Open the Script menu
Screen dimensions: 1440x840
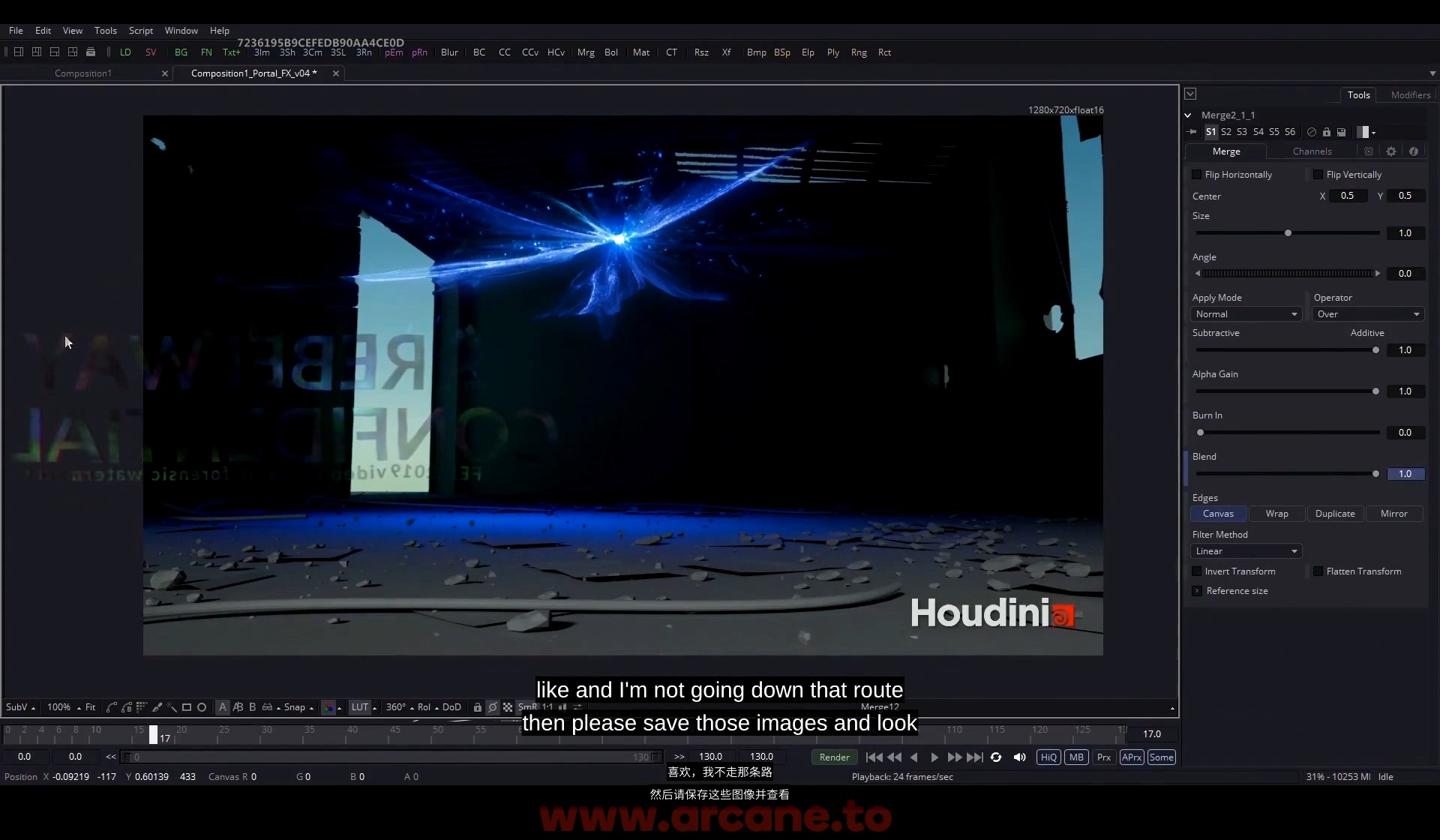(x=141, y=31)
